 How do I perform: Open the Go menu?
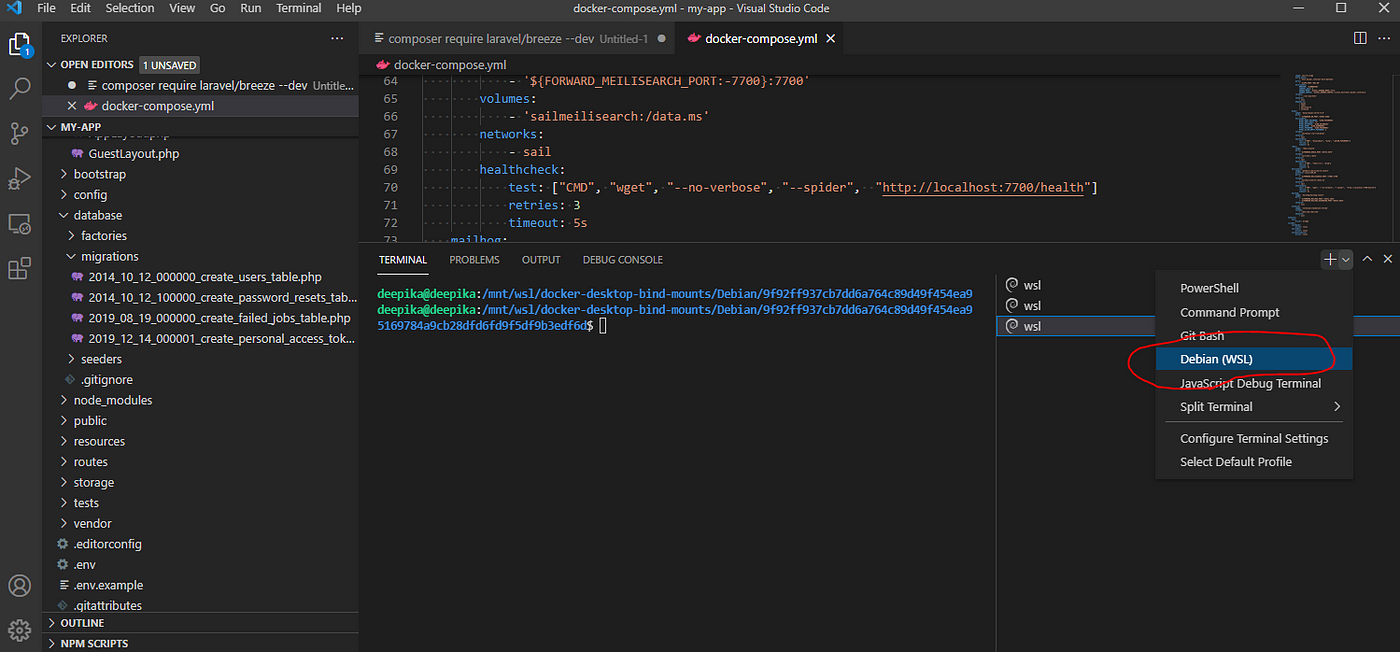click(x=218, y=8)
